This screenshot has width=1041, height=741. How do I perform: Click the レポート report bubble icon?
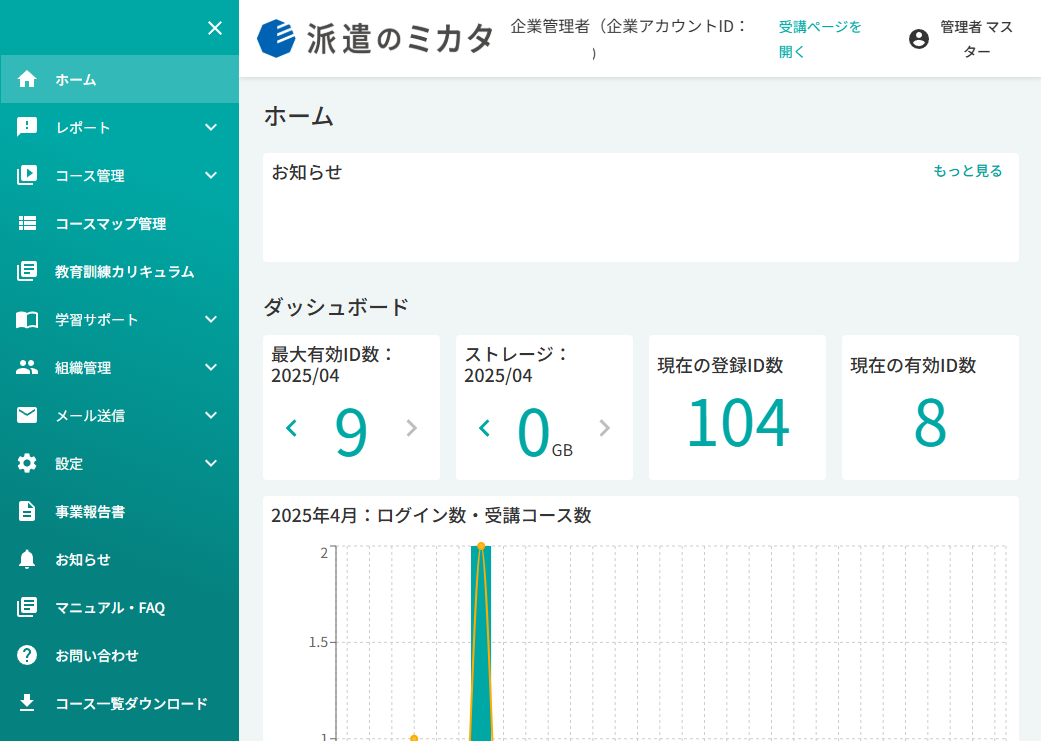click(x=27, y=127)
